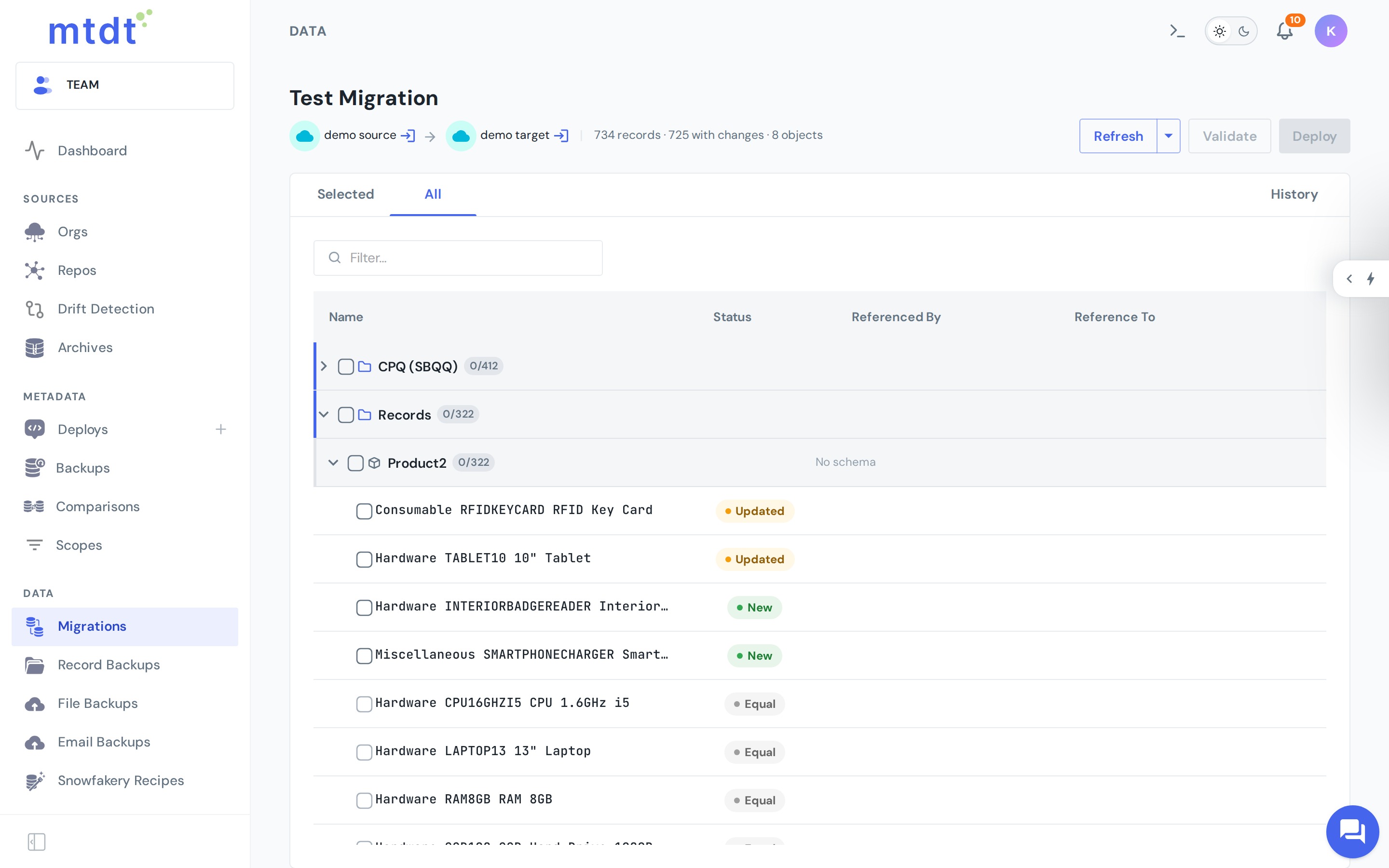This screenshot has width=1389, height=868.
Task: Open user avatar K menu
Action: pos(1331,31)
